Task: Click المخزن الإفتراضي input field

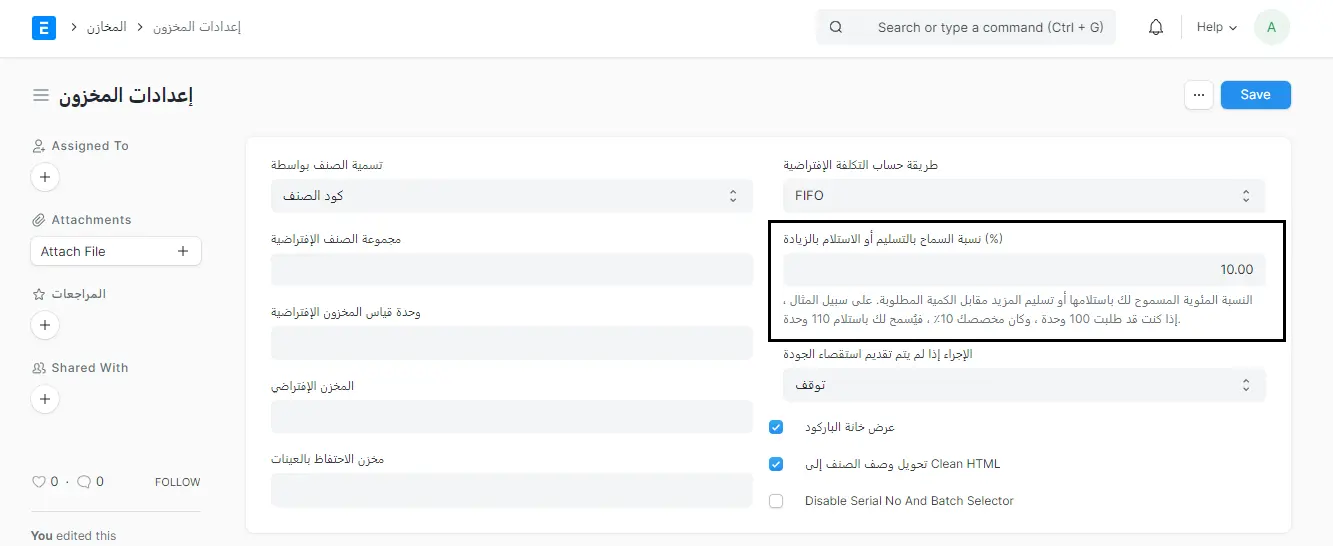Action: pyautogui.click(x=511, y=417)
